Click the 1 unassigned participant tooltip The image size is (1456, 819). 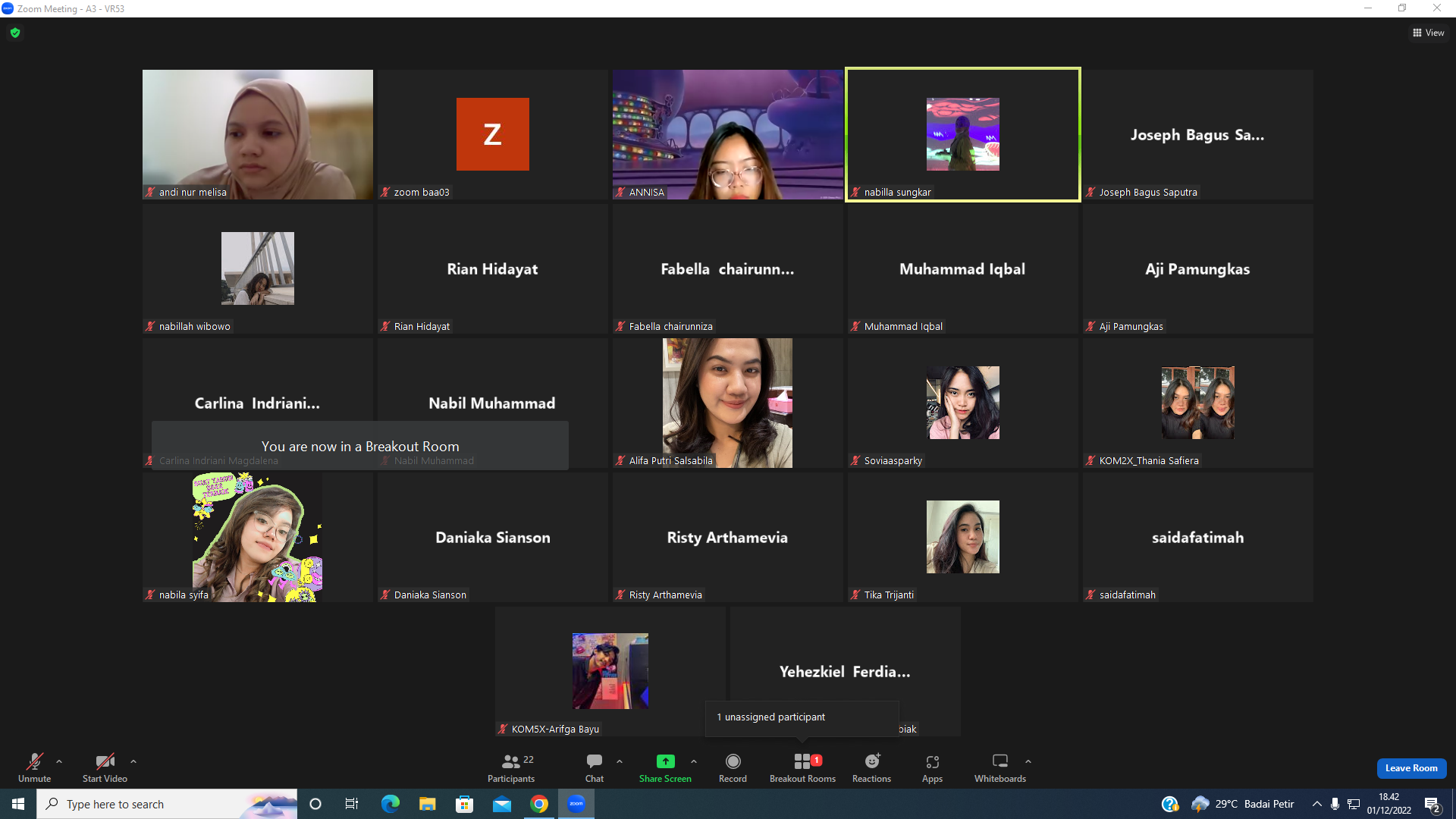[802, 717]
